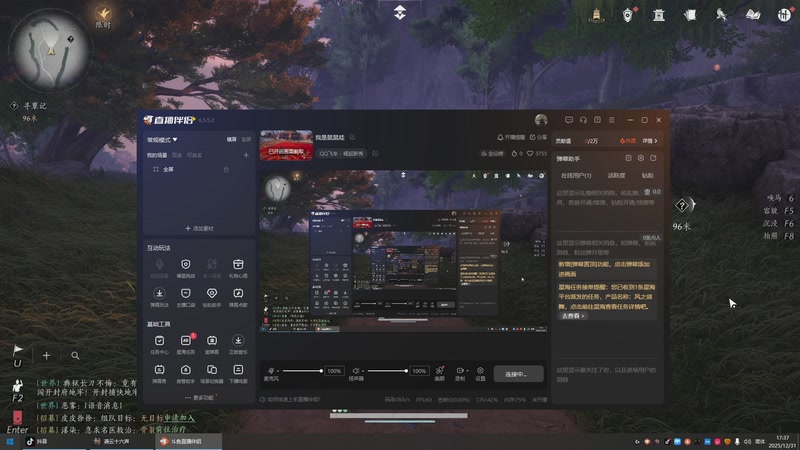This screenshot has width=800, height=450.
Task: Open the 任务中心 task center
Action: (x=159, y=344)
